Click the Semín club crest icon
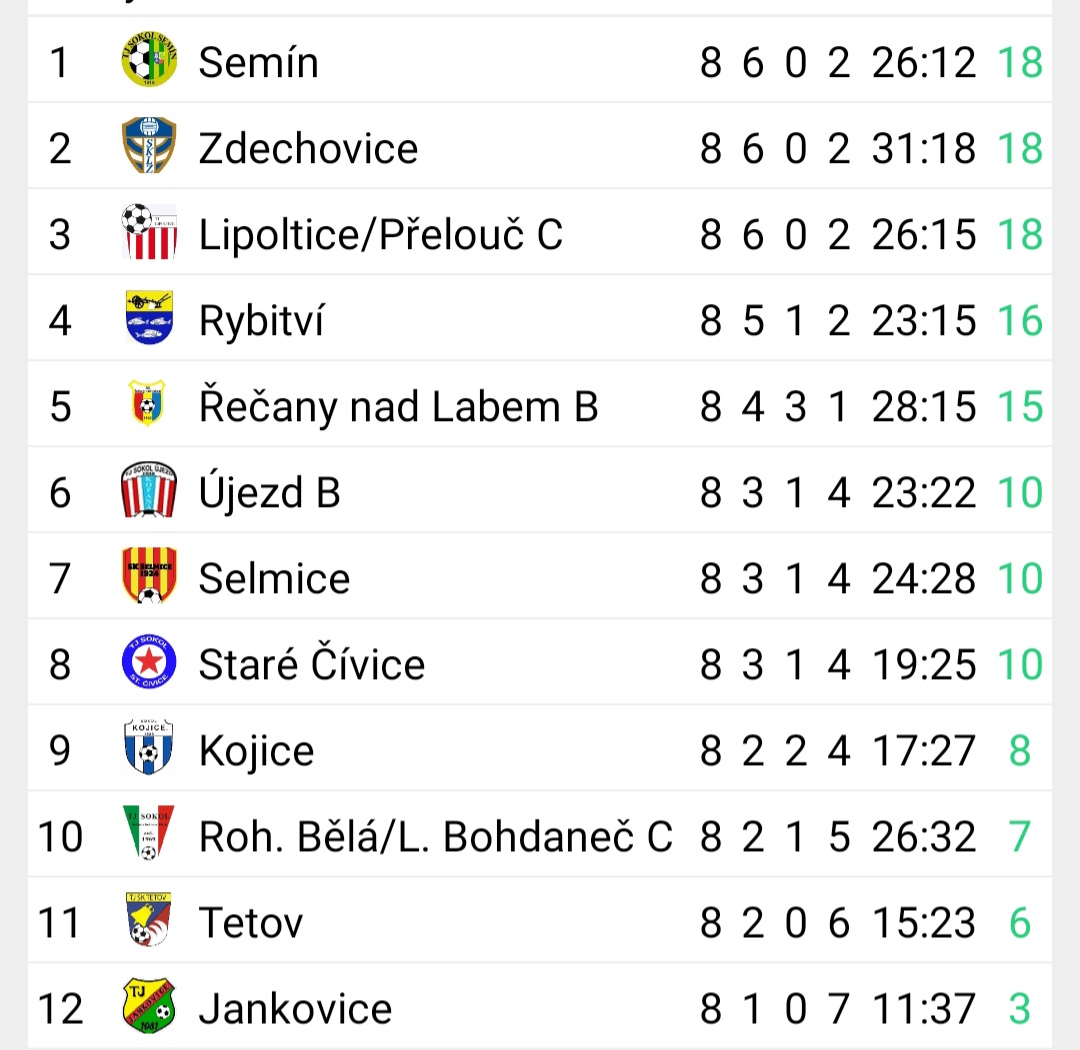The image size is (1080, 1050). 149,62
